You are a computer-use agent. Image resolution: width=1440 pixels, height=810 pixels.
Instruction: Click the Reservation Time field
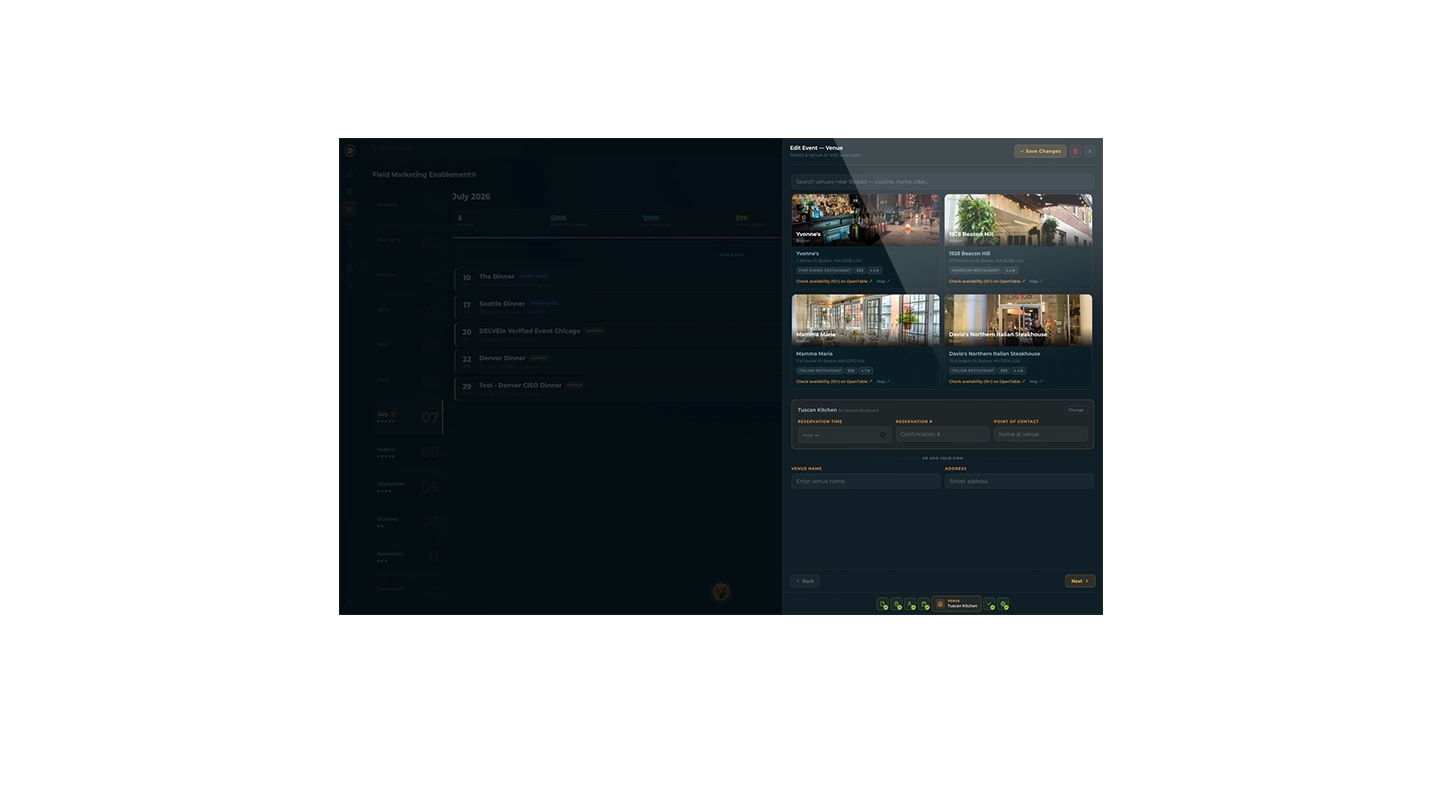coord(844,435)
